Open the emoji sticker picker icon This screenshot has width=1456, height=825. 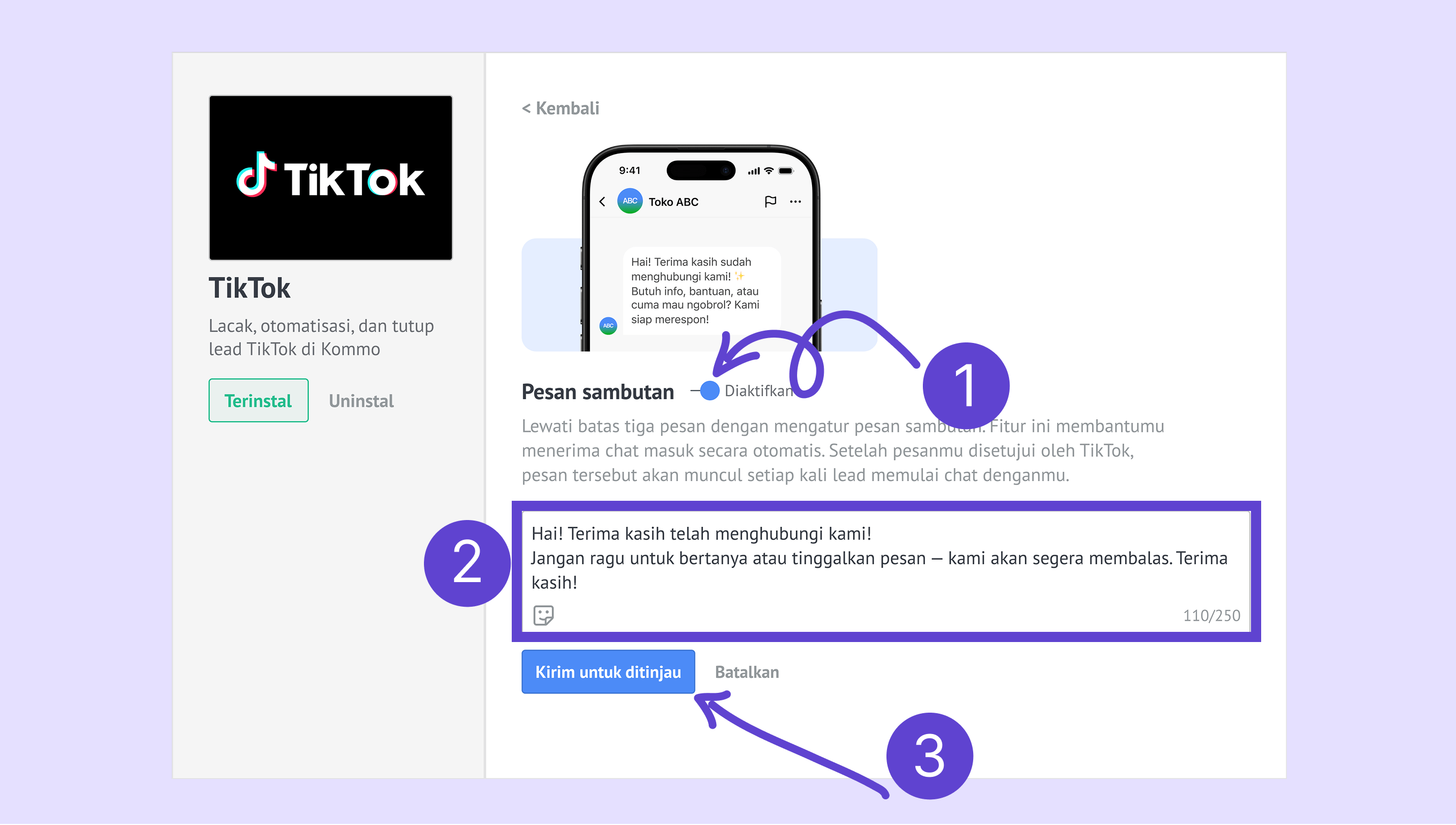pos(543,615)
